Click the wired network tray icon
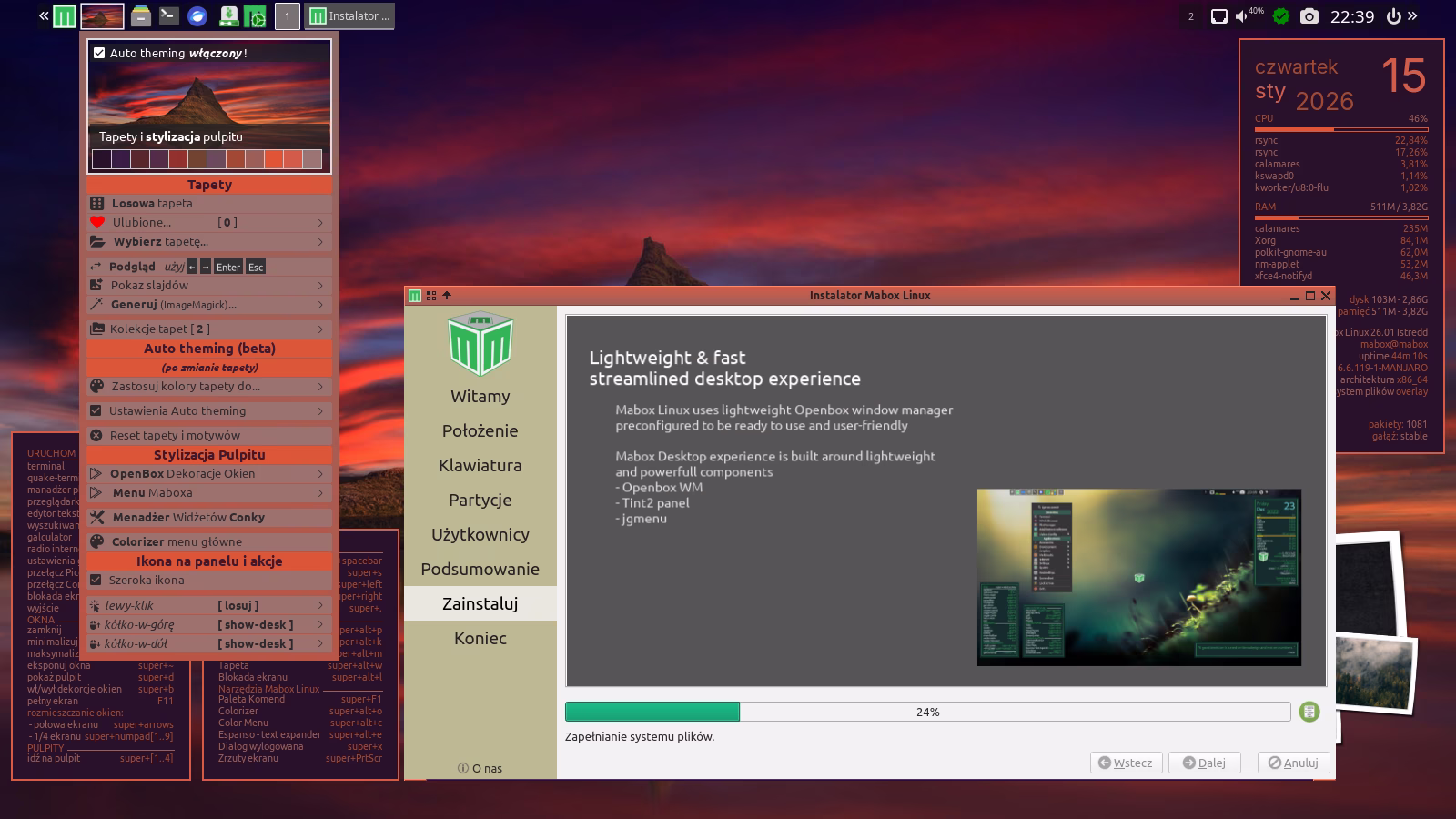Viewport: 1456px width, 819px height. [1218, 16]
